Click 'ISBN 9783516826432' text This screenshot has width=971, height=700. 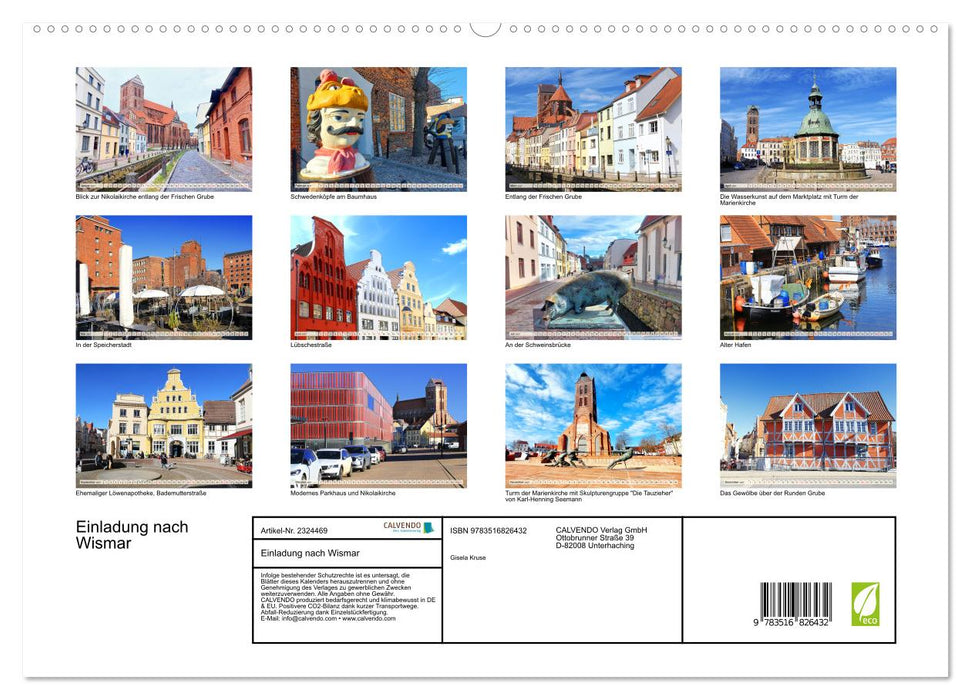click(x=488, y=531)
